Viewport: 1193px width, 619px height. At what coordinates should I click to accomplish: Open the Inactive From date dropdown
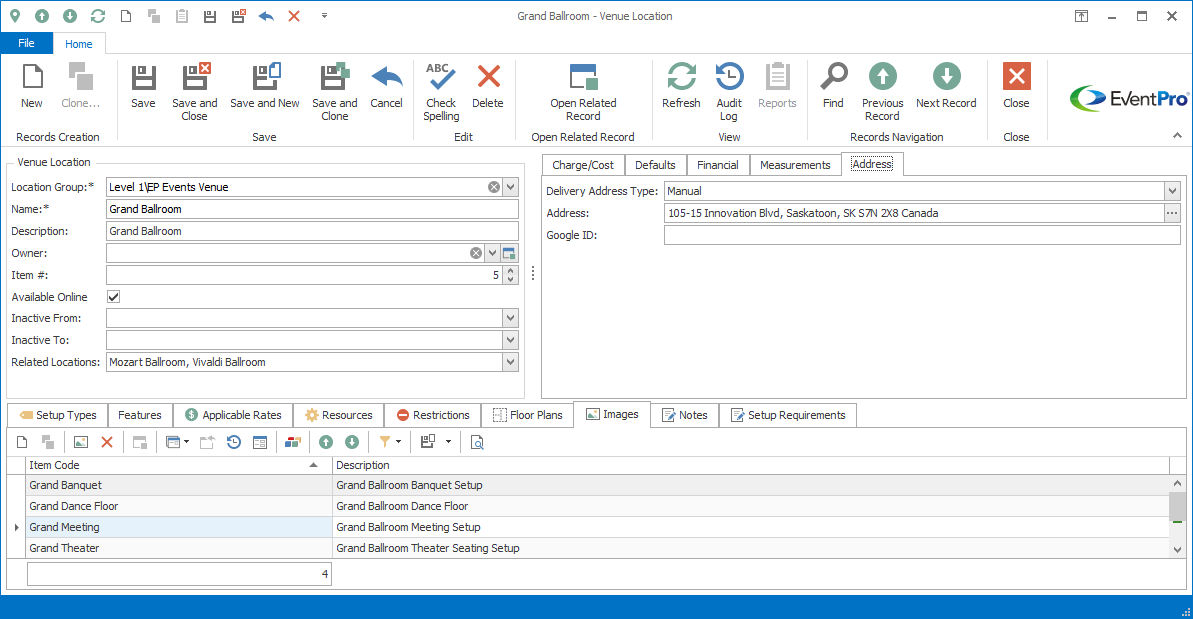coord(511,319)
